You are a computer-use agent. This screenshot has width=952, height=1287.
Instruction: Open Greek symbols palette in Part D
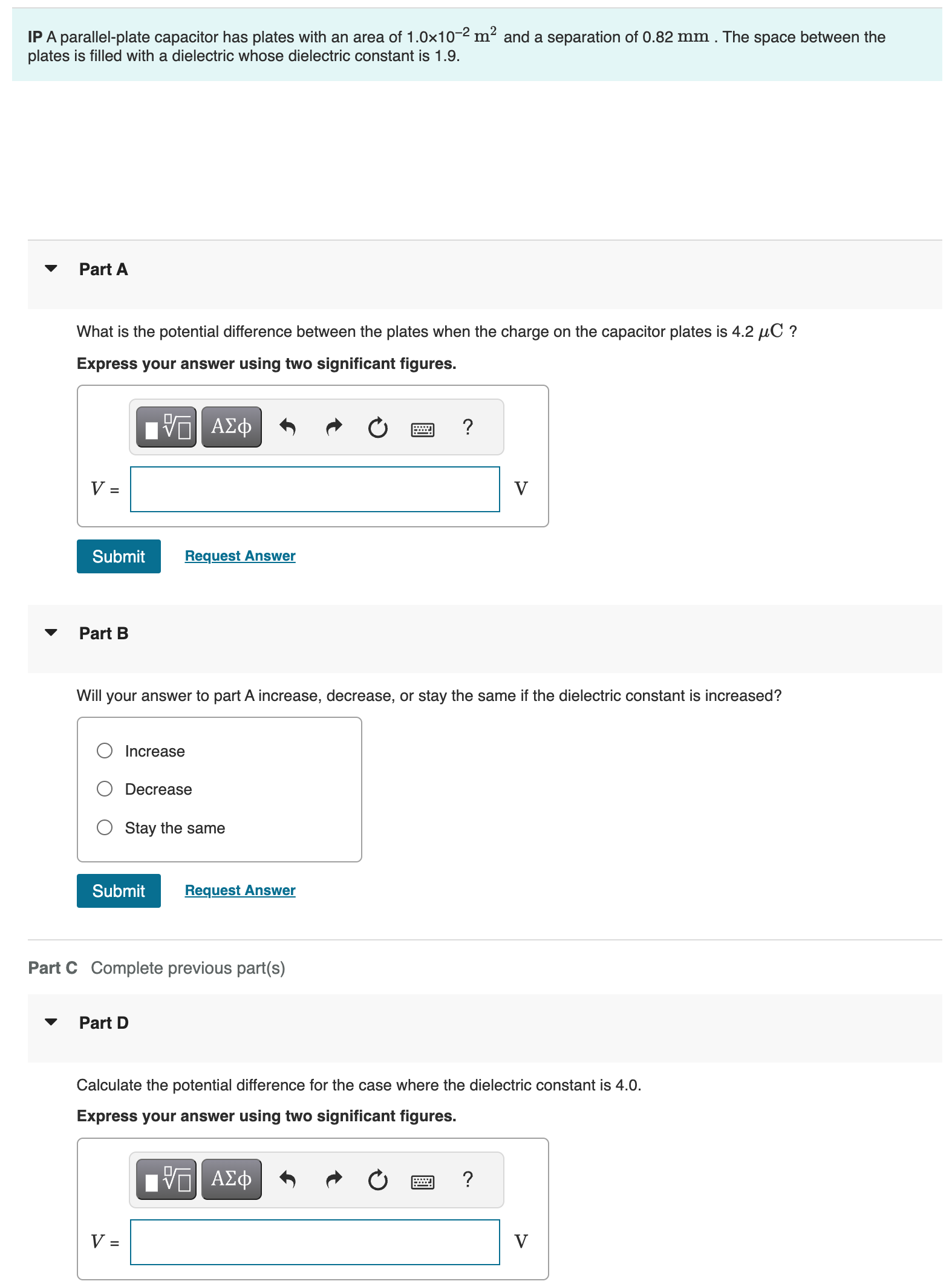pos(231,1179)
